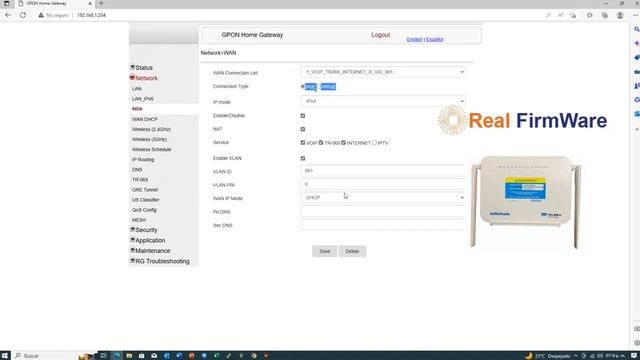Click the 'No seguro' warning icon
This screenshot has width=640, height=360.
click(41, 15)
